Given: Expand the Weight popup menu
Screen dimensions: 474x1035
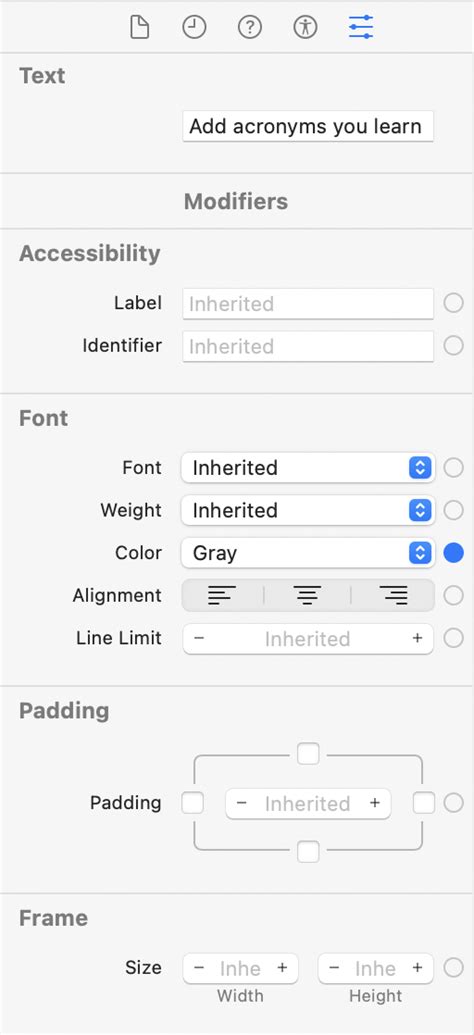Looking at the screenshot, I should [308, 510].
